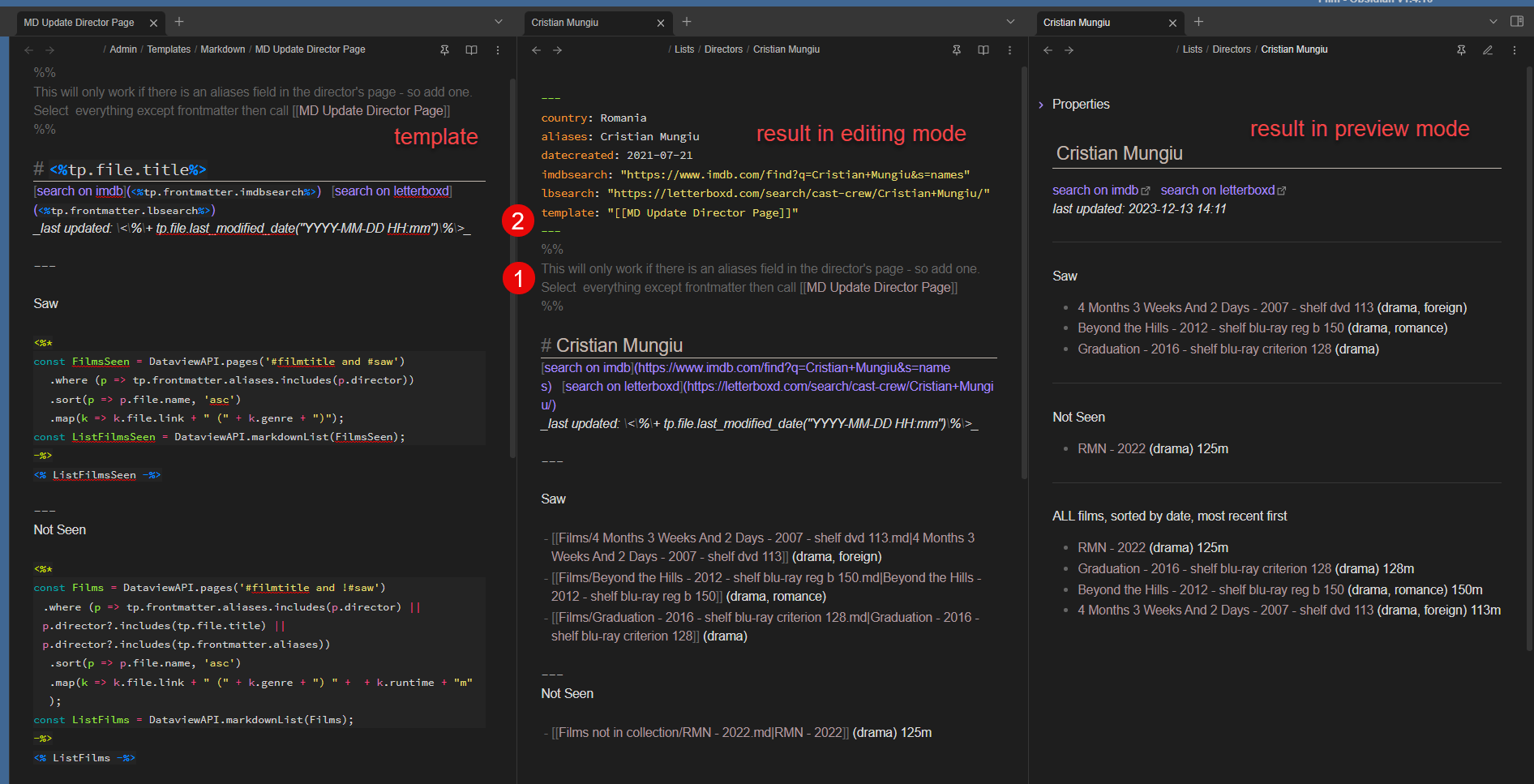Click Templates in the left pane breadcrumb

coord(169,49)
